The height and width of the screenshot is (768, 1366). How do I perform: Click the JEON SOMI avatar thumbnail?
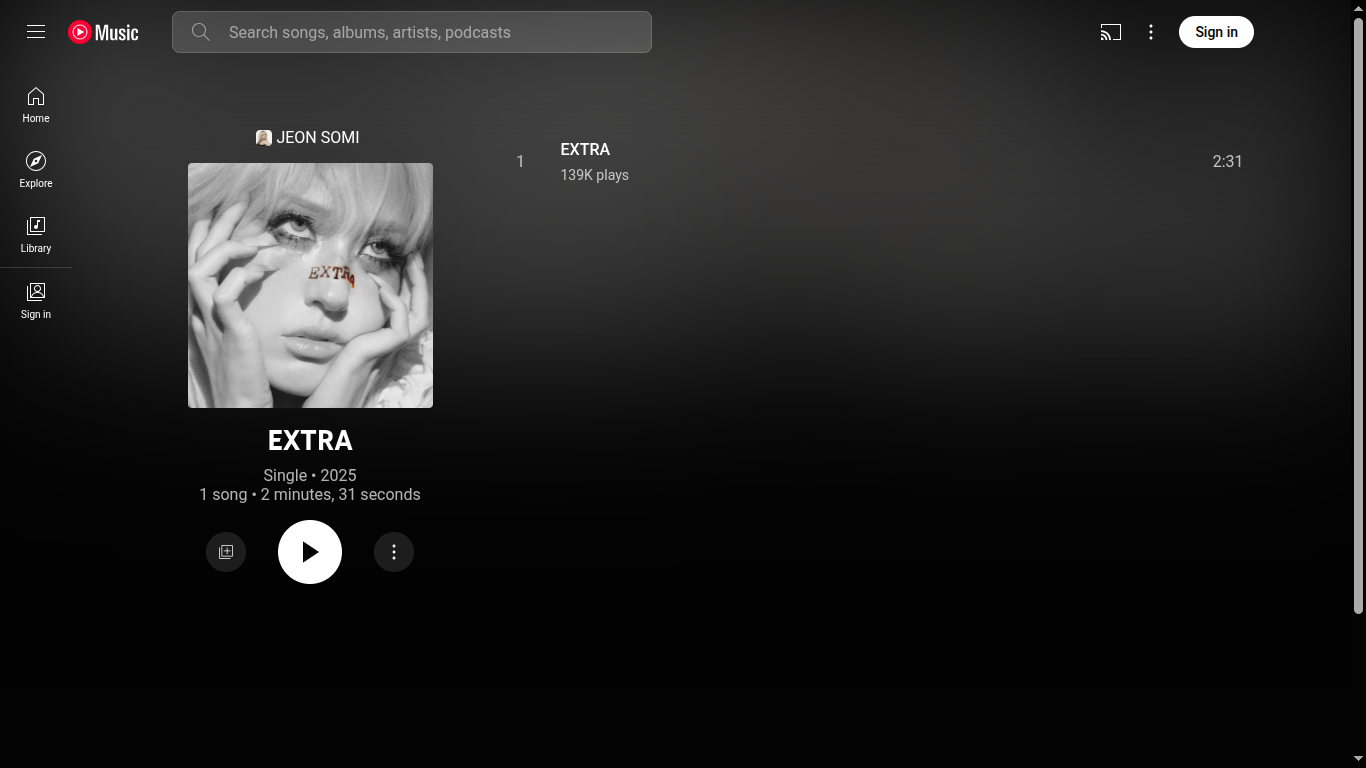(264, 138)
